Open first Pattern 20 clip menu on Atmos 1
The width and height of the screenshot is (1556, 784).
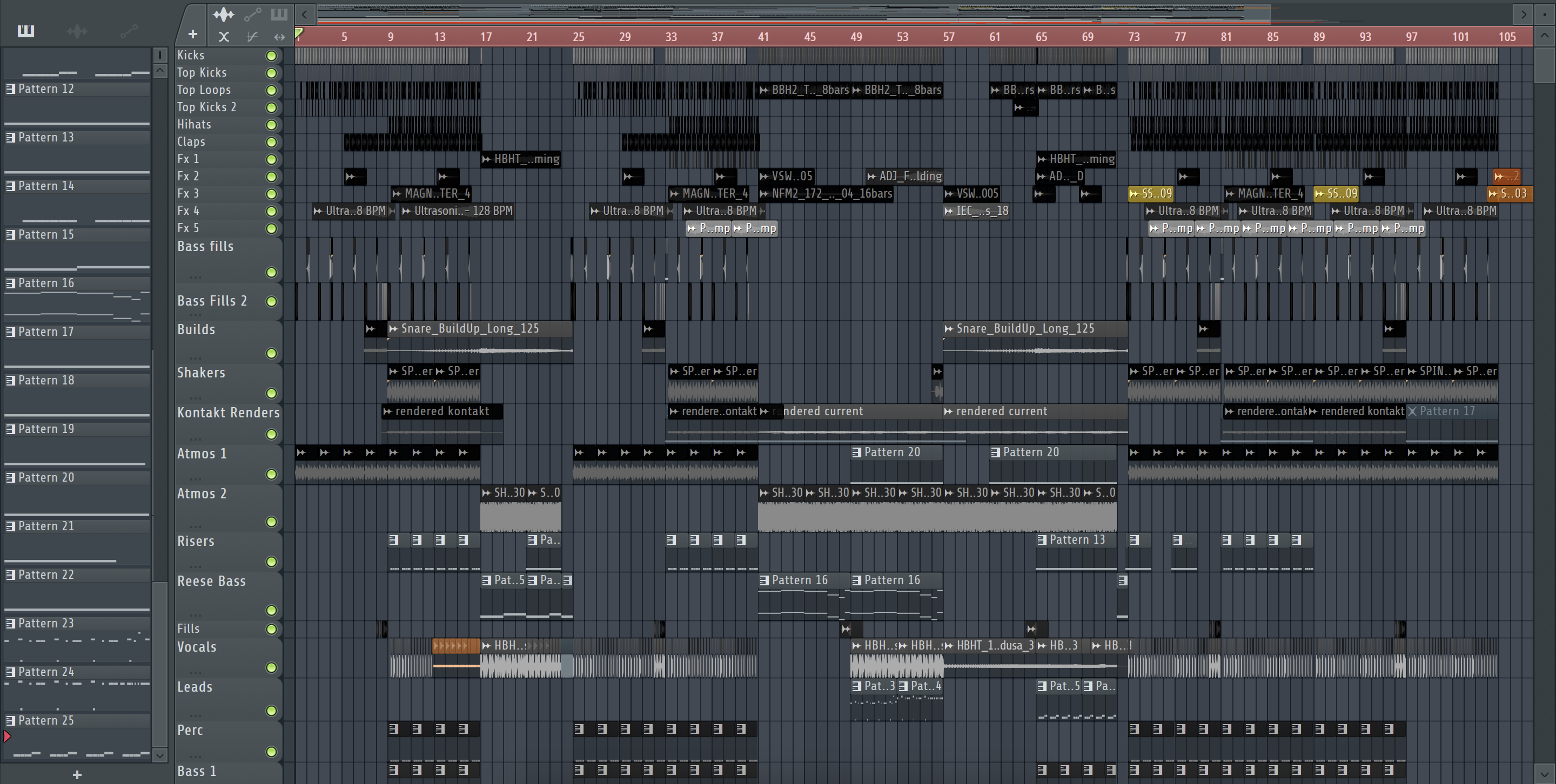click(856, 452)
